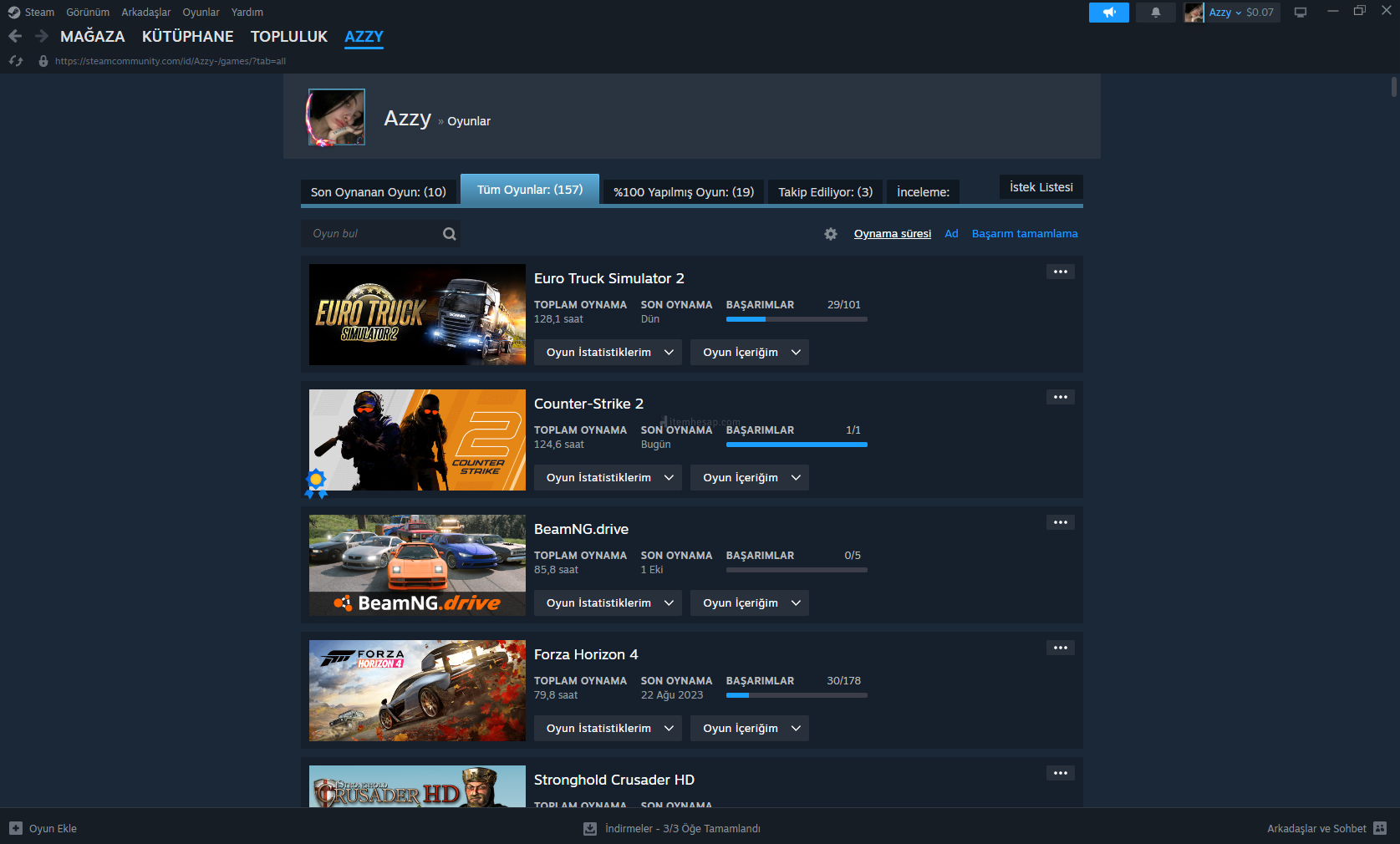1400x844 pixels.
Task: Expand Oyun İstatistiklerim for Forza Horizon 4
Action: pyautogui.click(x=608, y=729)
